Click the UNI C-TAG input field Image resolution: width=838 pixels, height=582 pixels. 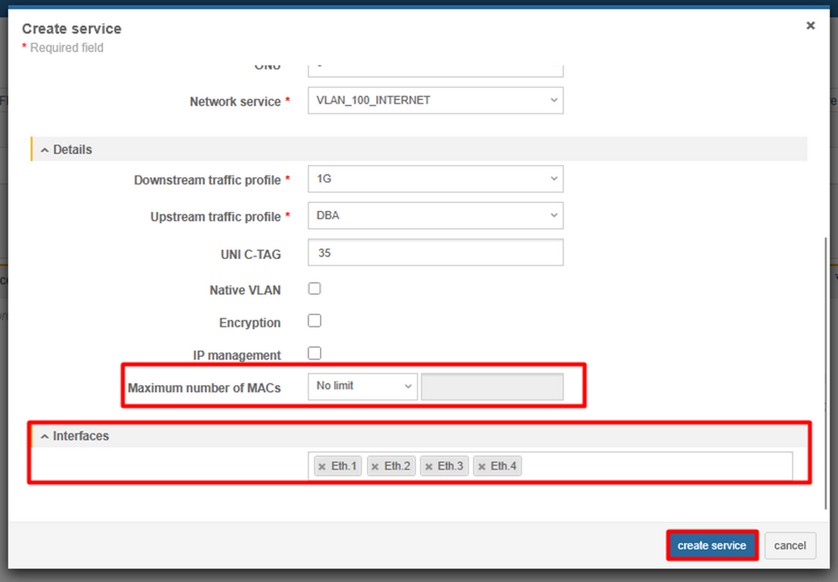(x=435, y=253)
